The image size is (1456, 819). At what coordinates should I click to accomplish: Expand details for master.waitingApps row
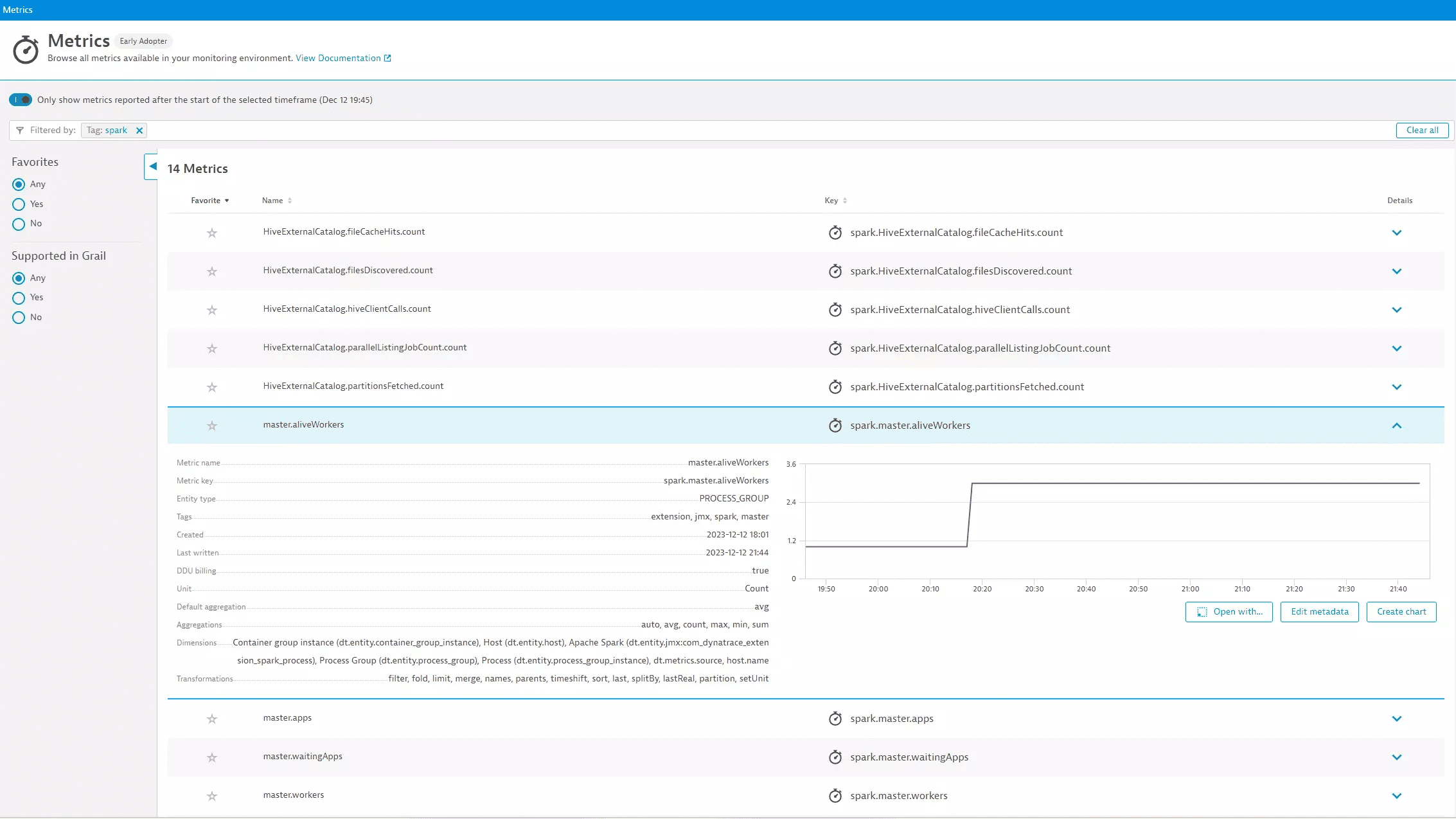pos(1396,757)
